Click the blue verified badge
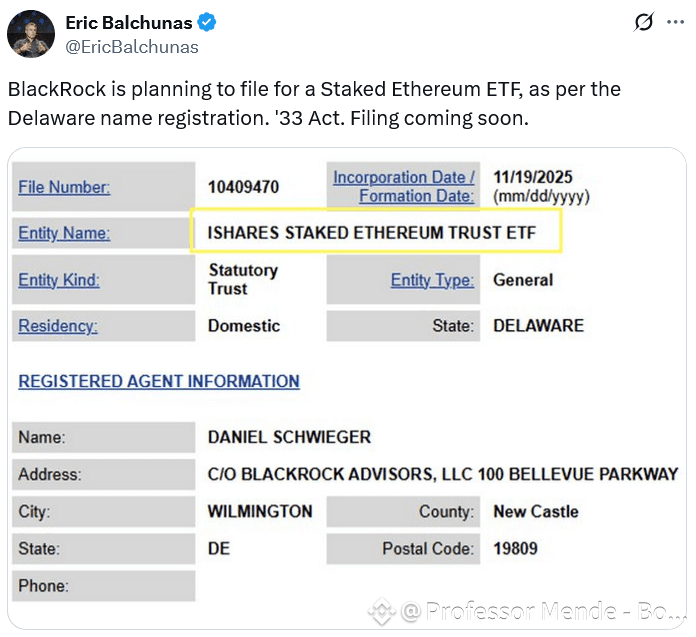 pyautogui.click(x=206, y=23)
